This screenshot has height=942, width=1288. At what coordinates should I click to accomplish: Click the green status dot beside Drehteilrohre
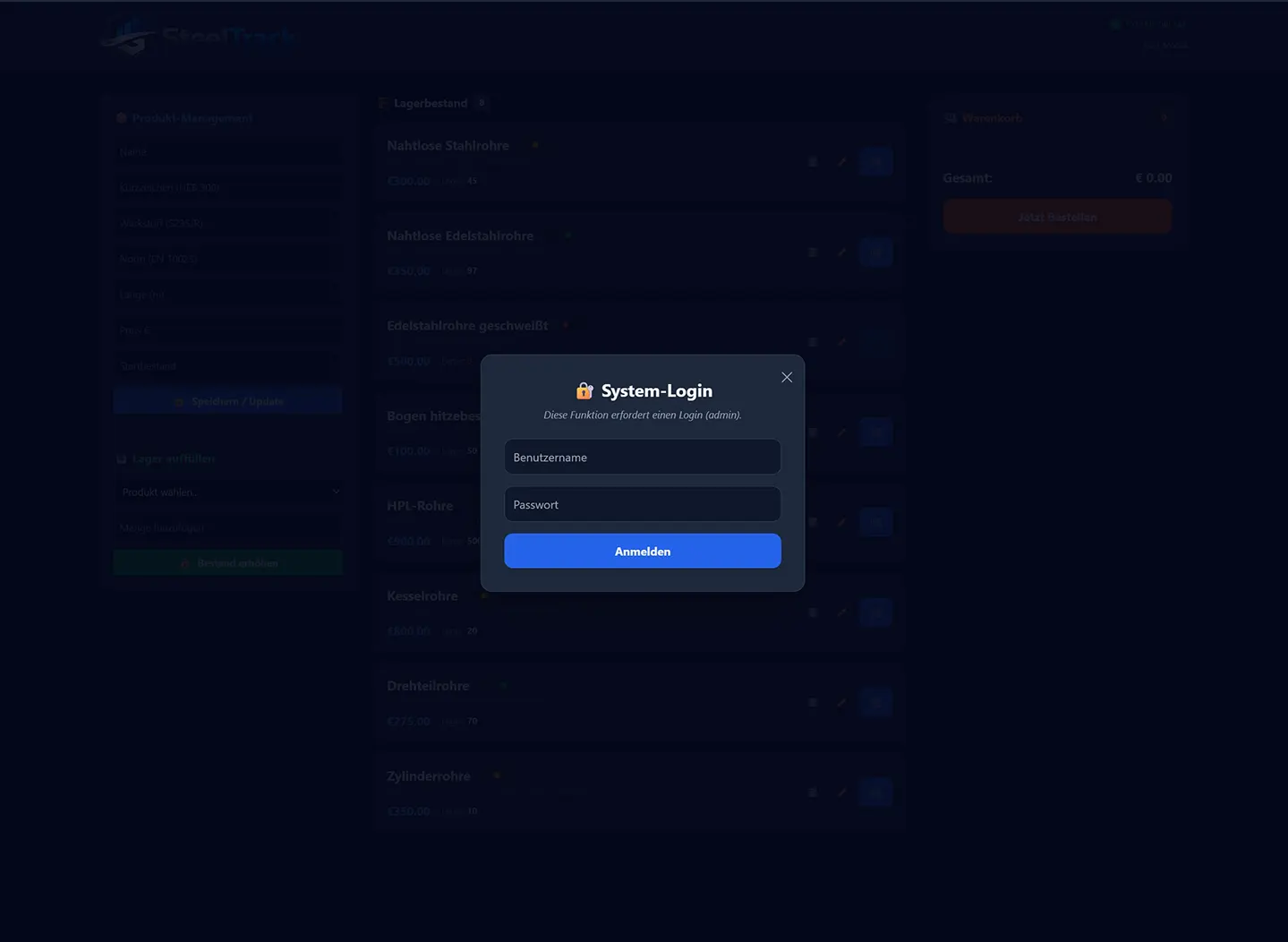(503, 685)
